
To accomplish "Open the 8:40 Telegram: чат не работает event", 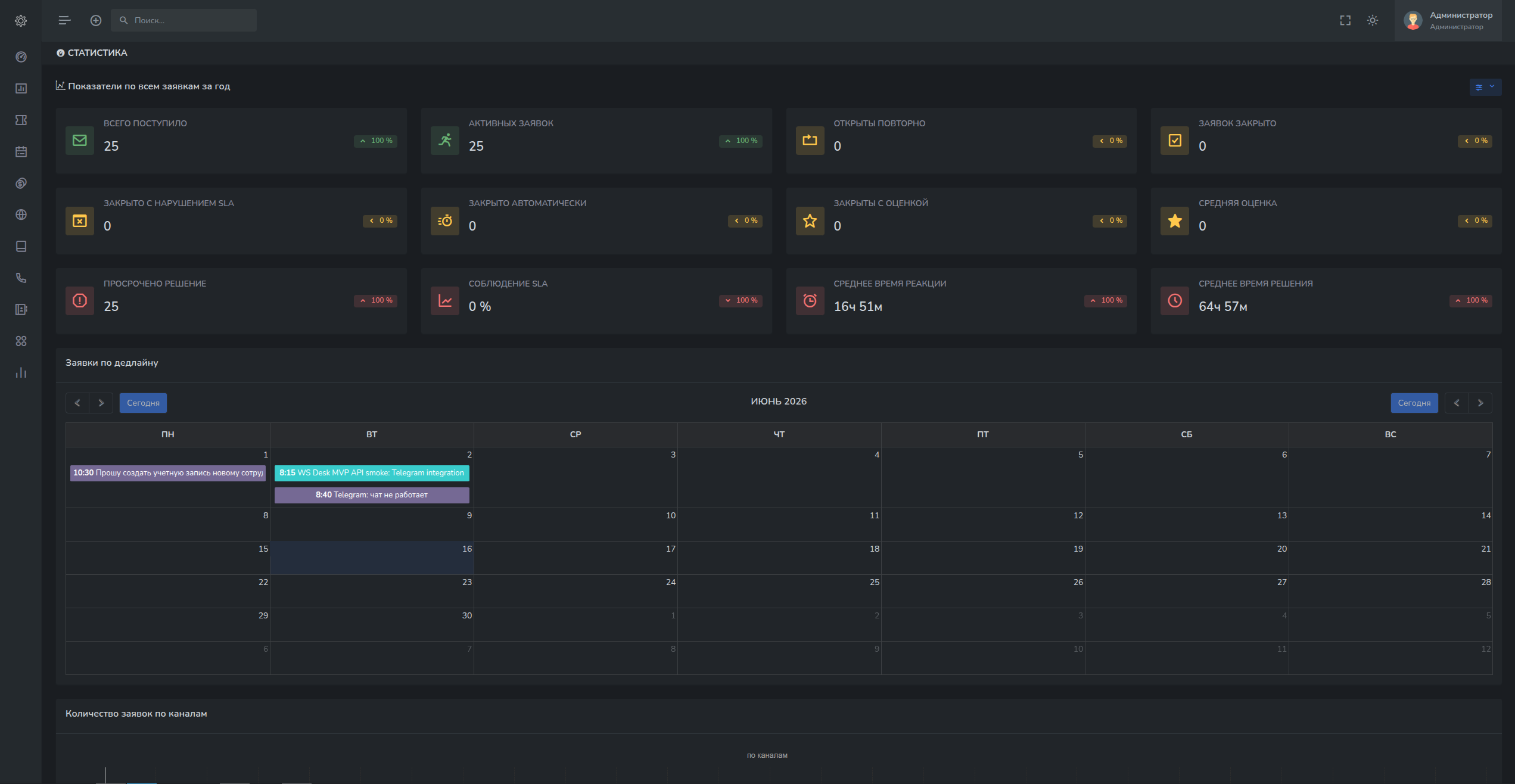I will [x=372, y=495].
